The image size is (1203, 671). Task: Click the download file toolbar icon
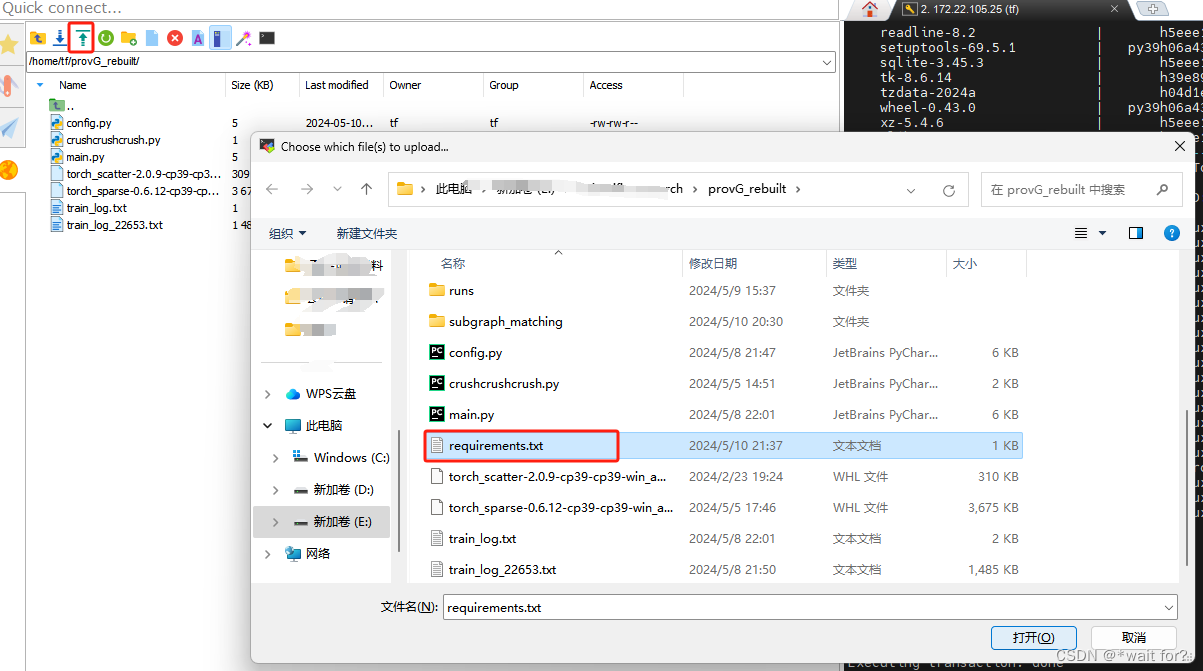coord(59,37)
